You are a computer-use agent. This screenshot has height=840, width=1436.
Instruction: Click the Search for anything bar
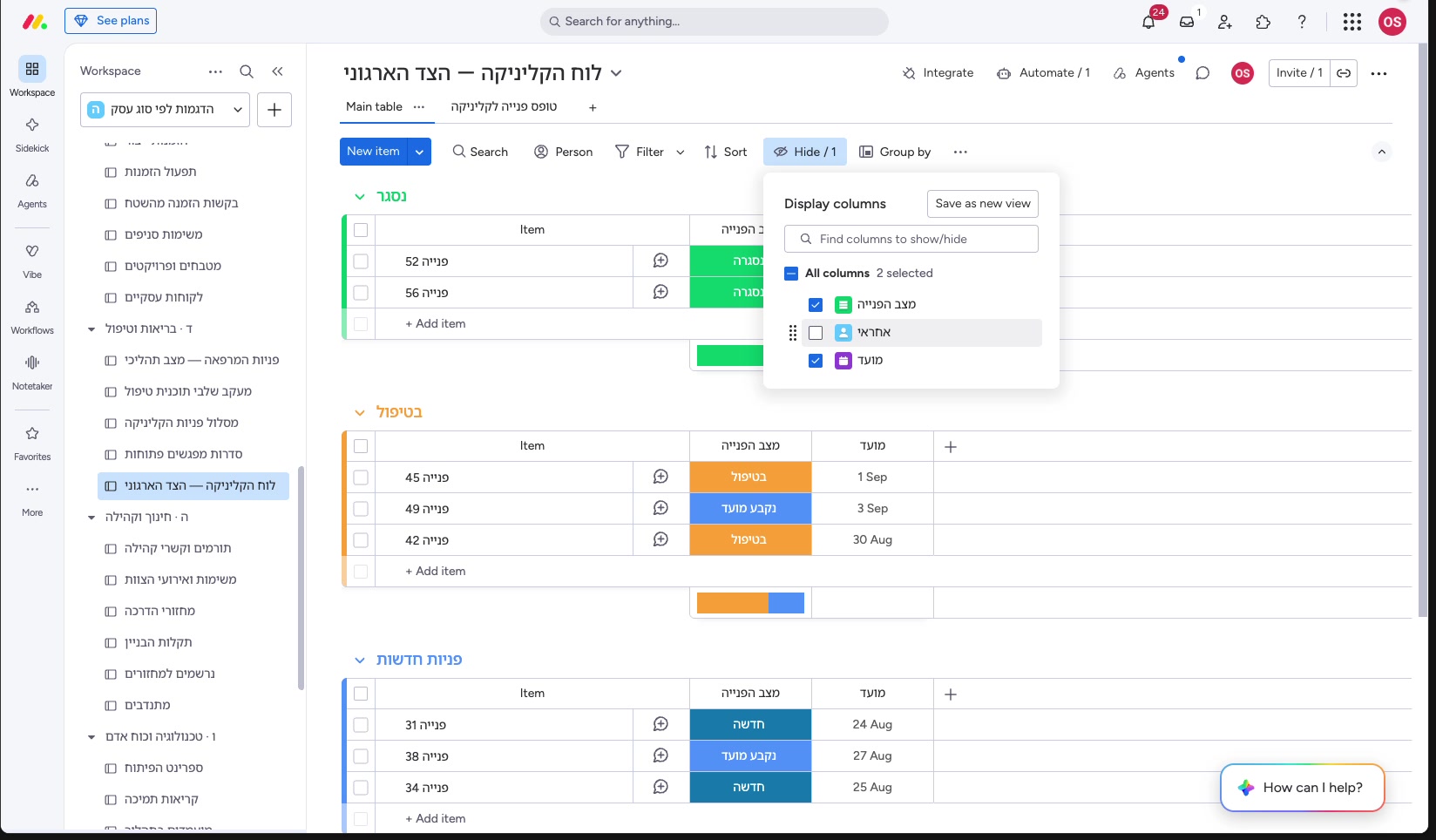715,22
